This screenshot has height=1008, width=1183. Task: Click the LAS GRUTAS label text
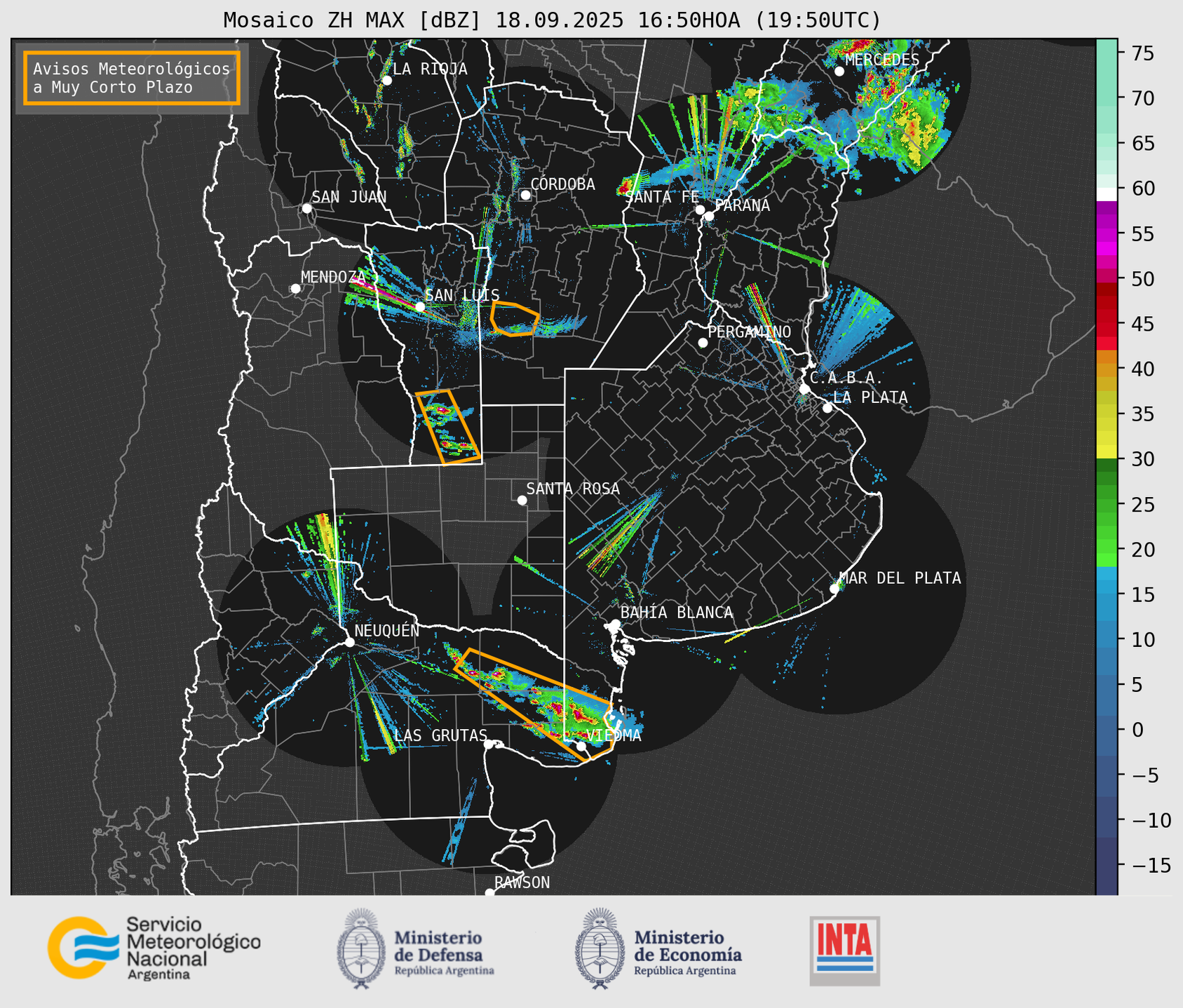pos(440,735)
